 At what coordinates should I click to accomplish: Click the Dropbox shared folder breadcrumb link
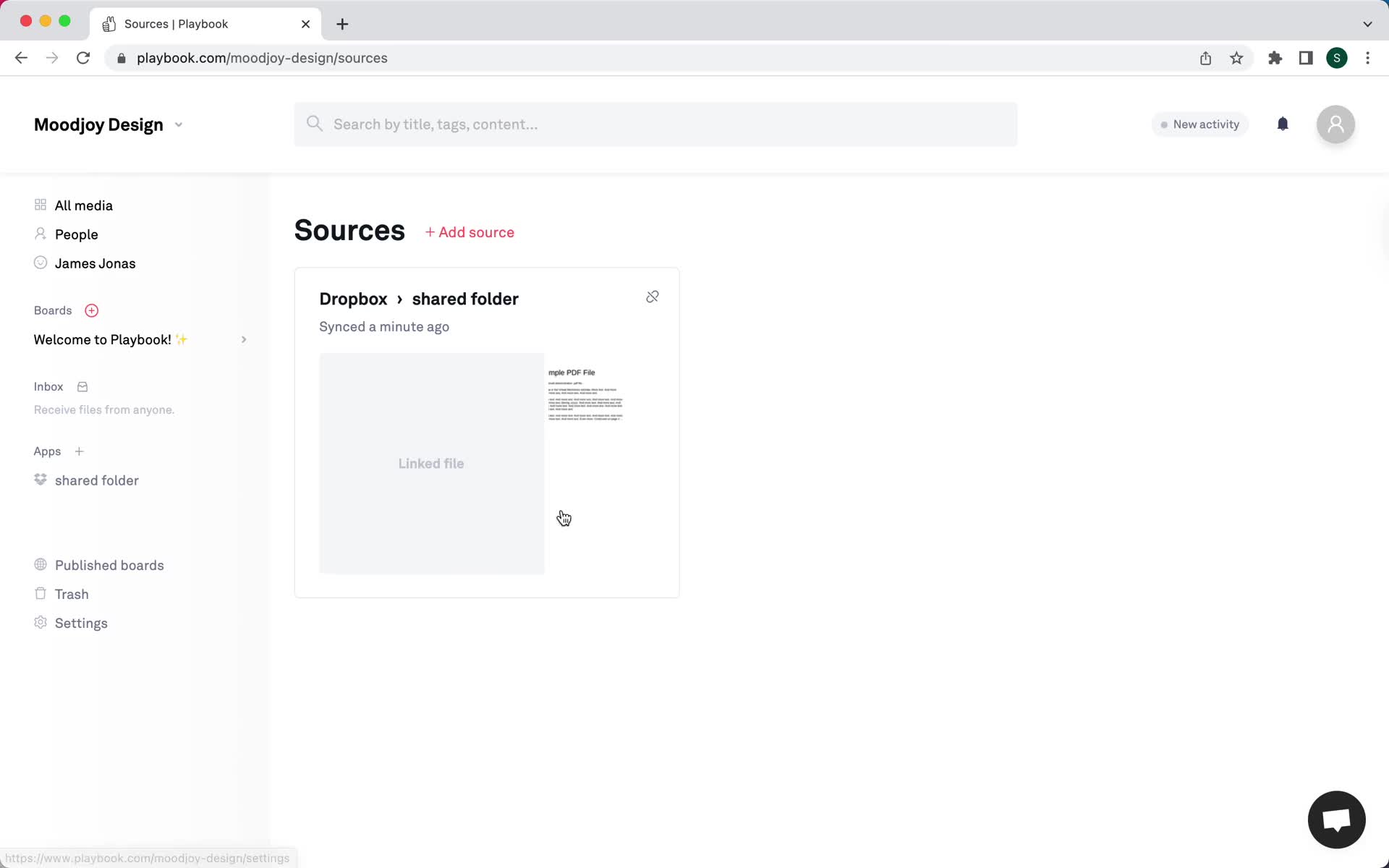click(x=417, y=298)
